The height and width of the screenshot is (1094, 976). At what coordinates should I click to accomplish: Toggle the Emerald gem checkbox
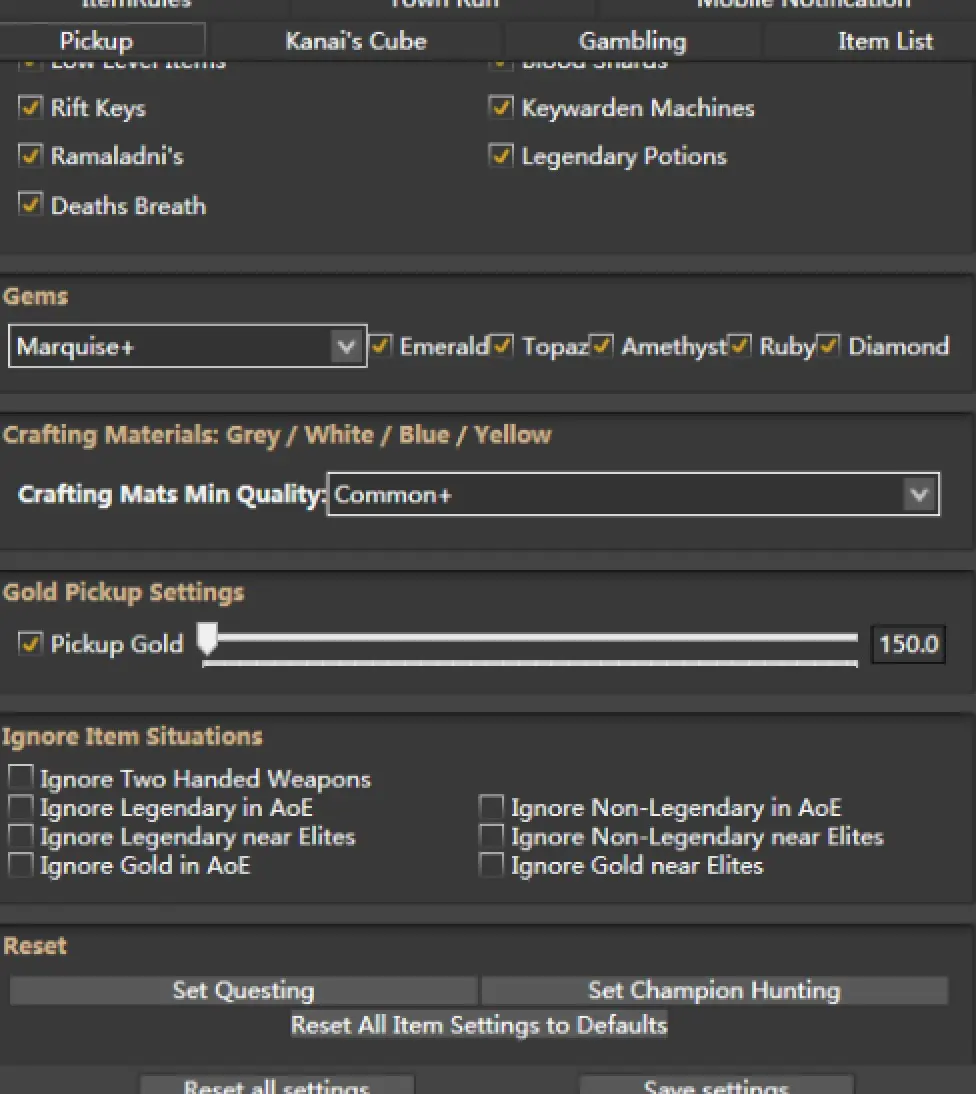[x=381, y=346]
